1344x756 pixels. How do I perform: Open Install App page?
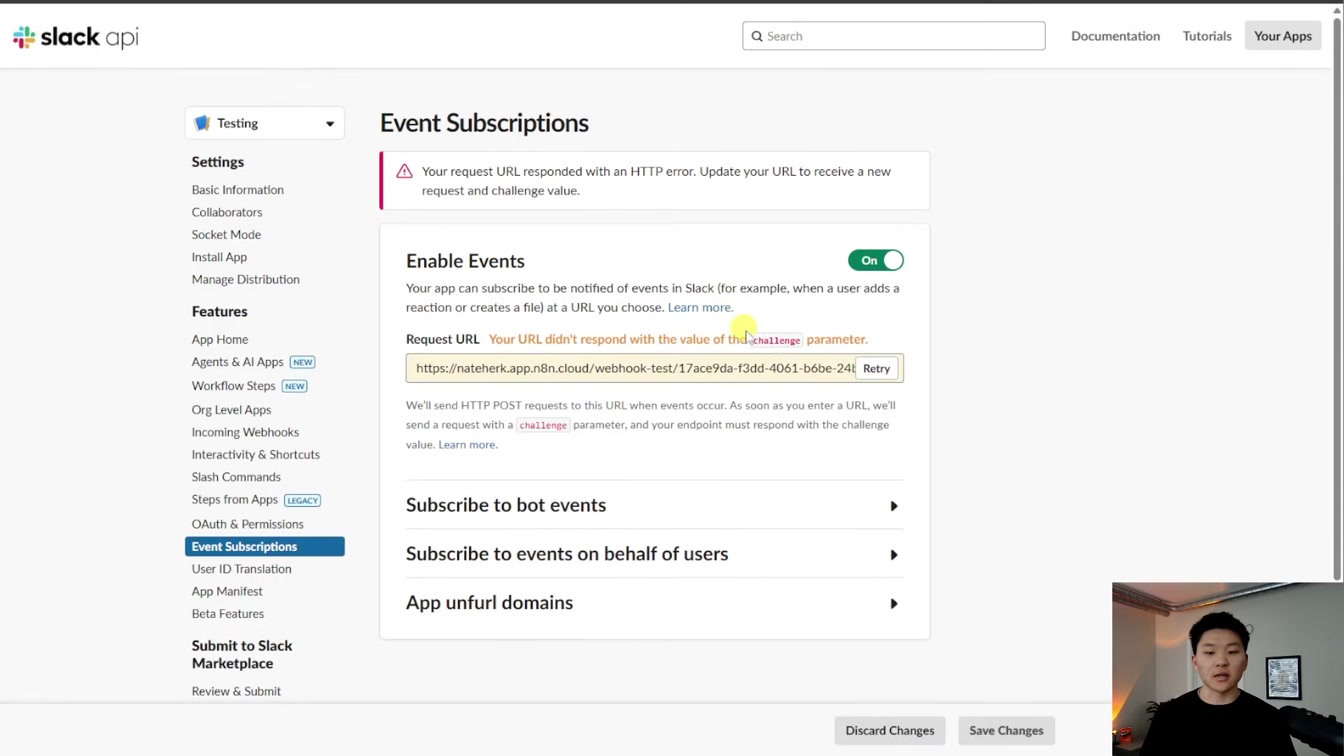(219, 257)
